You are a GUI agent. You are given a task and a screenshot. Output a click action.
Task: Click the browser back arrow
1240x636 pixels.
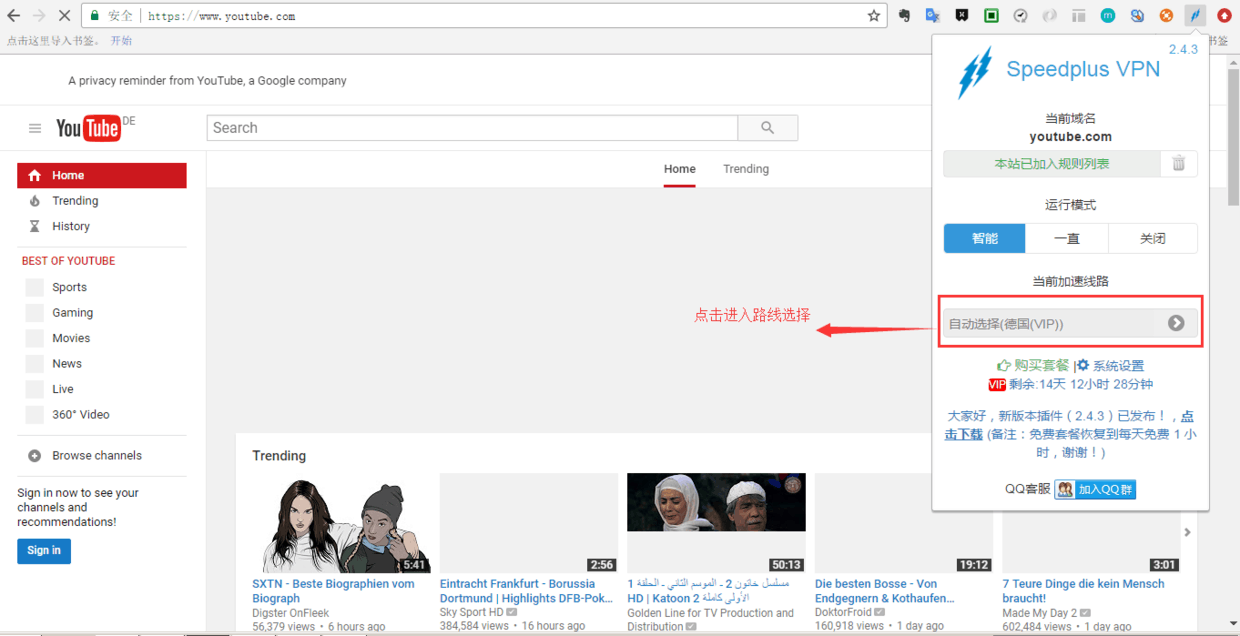pos(14,16)
